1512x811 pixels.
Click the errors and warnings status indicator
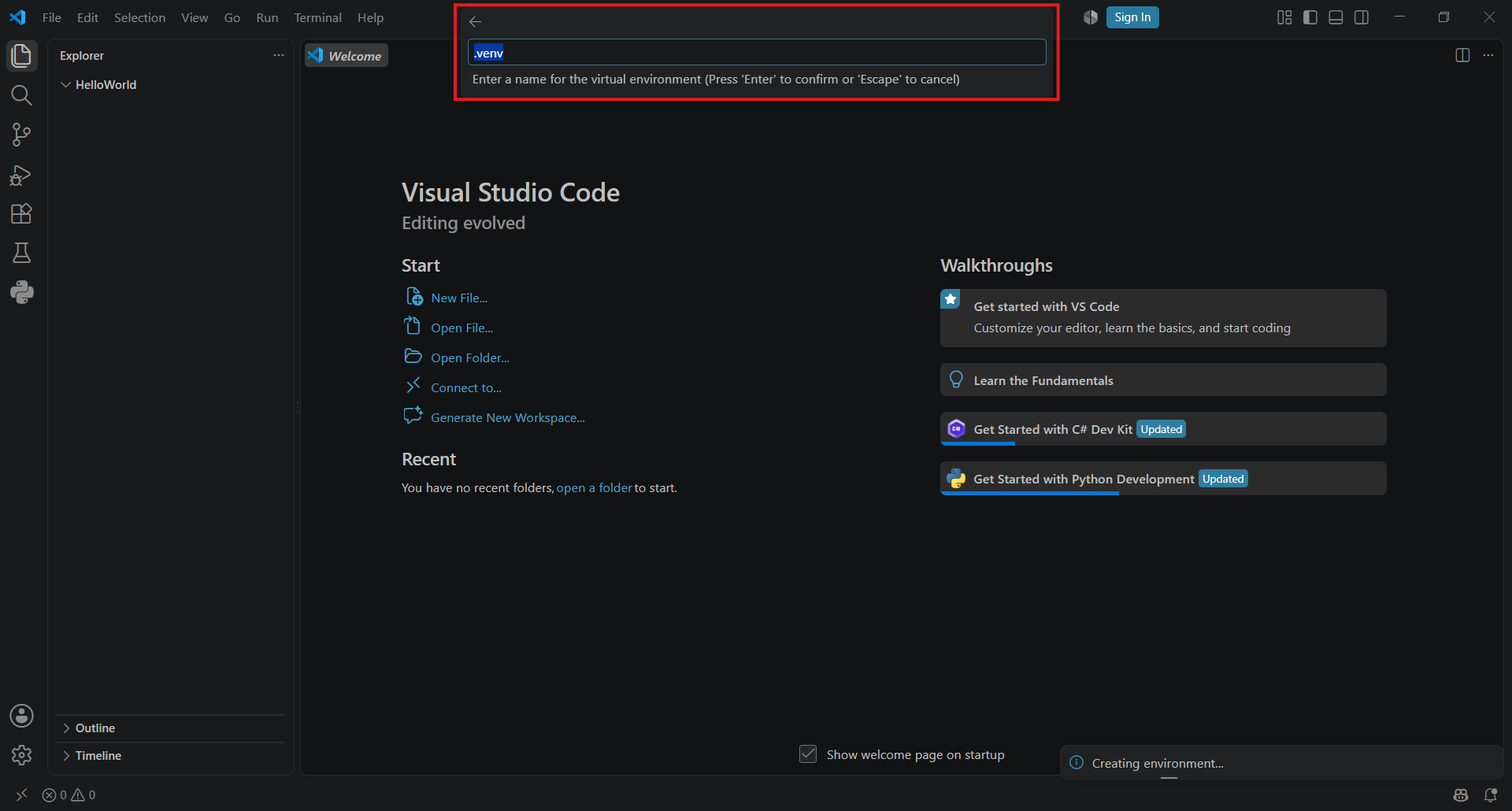(x=69, y=795)
